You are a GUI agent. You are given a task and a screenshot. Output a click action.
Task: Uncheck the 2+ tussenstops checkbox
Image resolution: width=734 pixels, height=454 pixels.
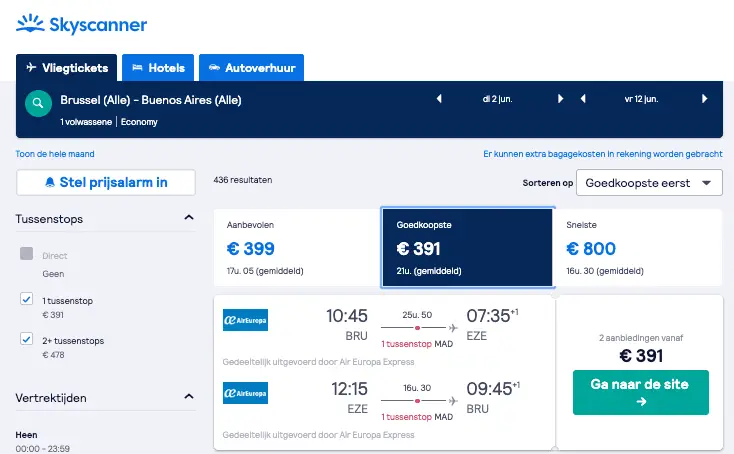[27, 338]
